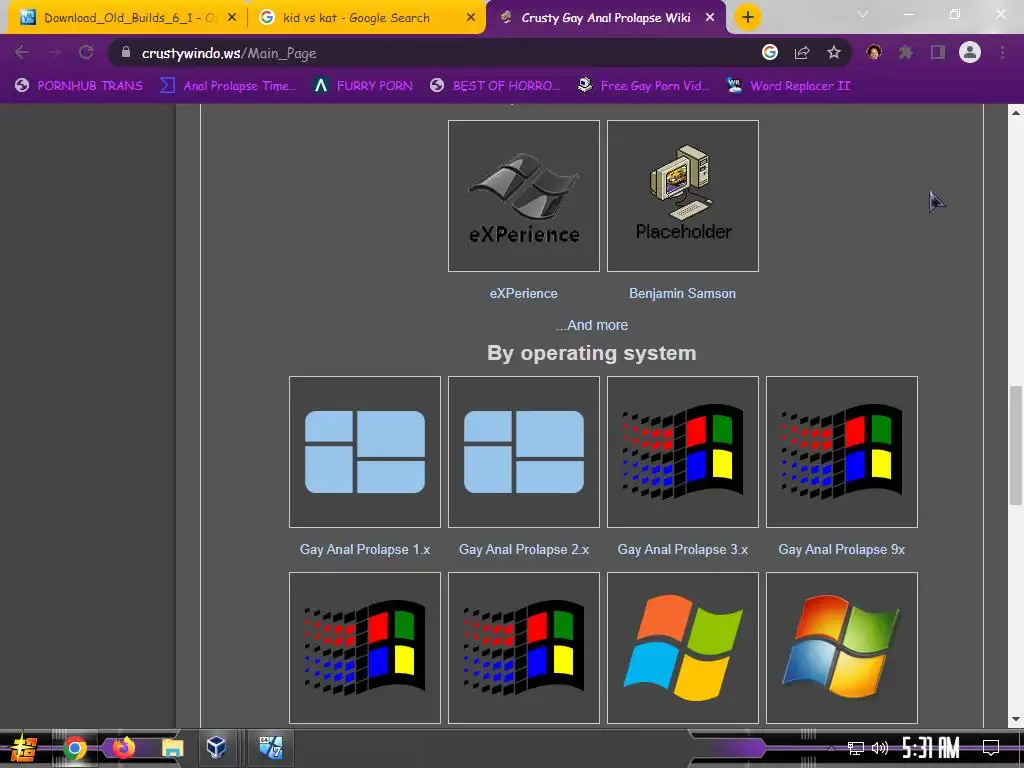
Task: Open the avatar extension icon in toolbar
Action: click(x=874, y=52)
